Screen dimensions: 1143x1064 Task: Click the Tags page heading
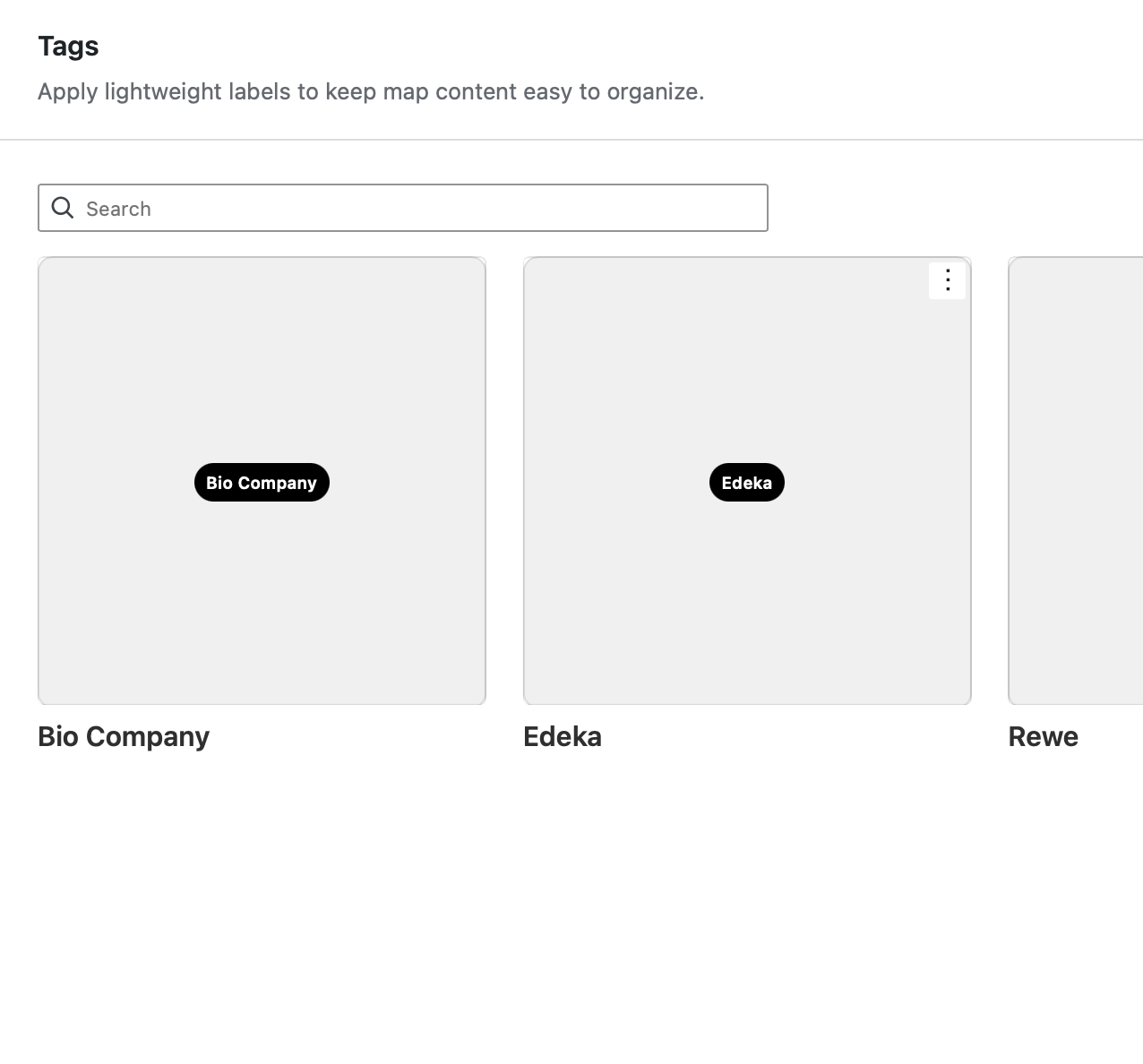(x=68, y=46)
